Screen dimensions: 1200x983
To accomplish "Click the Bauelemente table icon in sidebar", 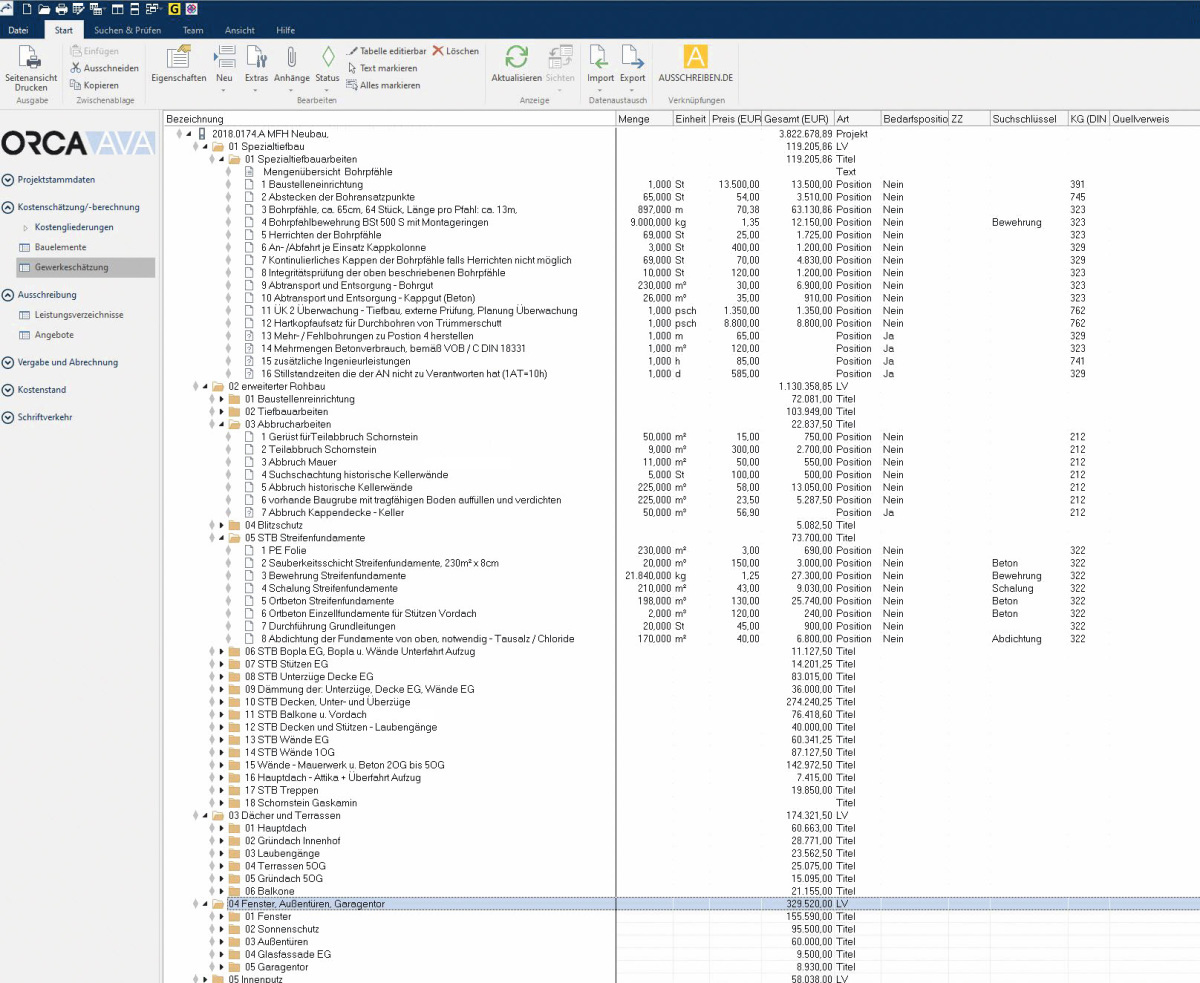I will coord(26,247).
